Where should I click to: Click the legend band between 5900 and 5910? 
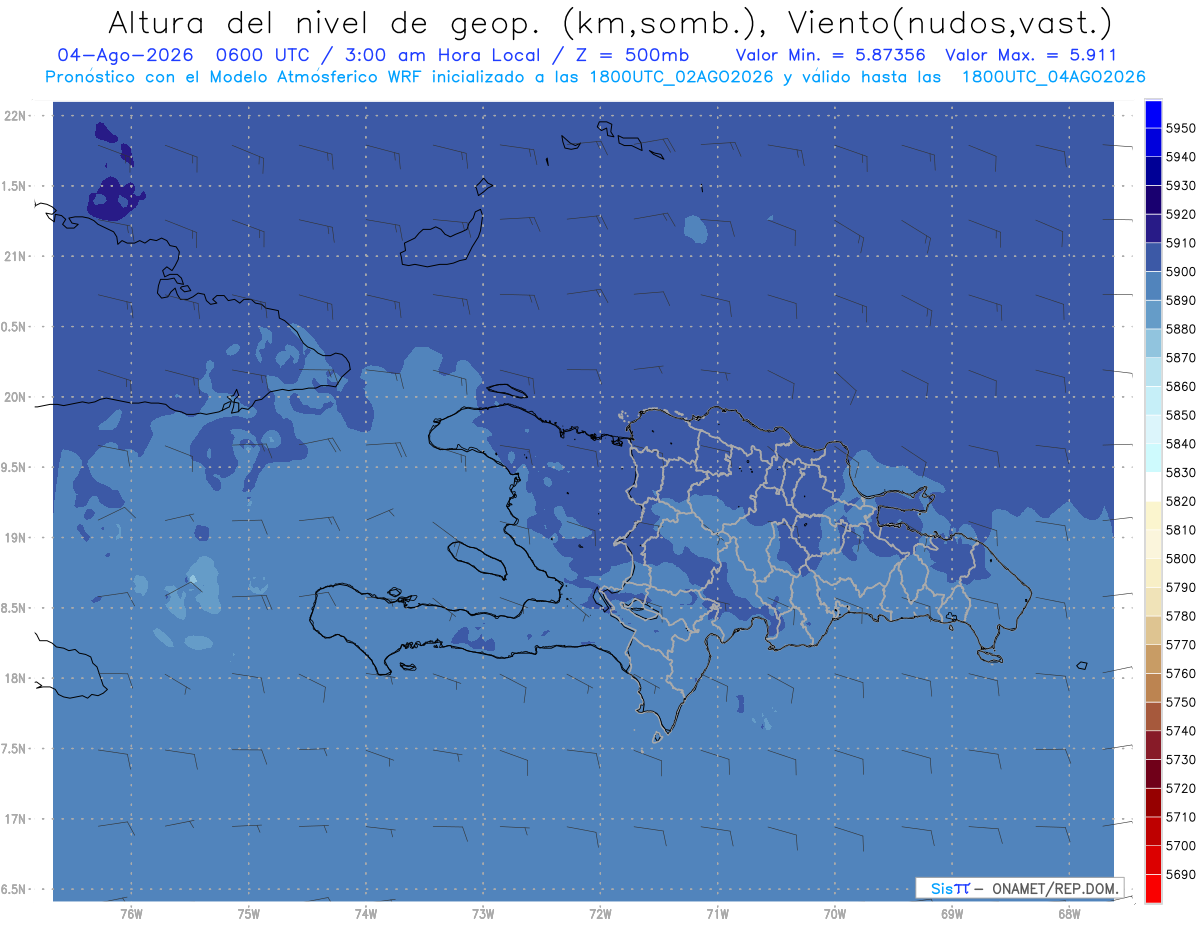point(1153,257)
